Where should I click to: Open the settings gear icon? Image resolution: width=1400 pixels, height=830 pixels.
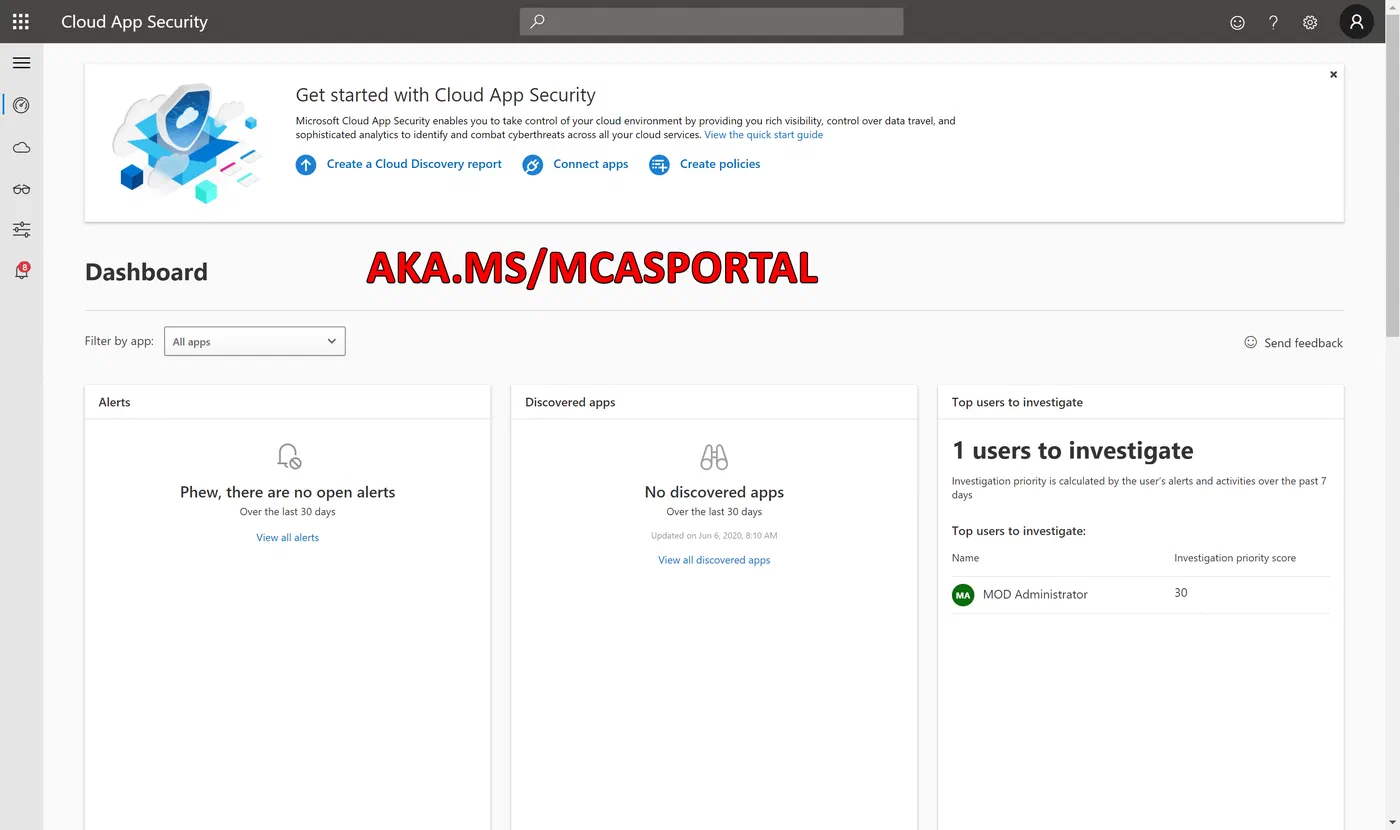point(1310,22)
